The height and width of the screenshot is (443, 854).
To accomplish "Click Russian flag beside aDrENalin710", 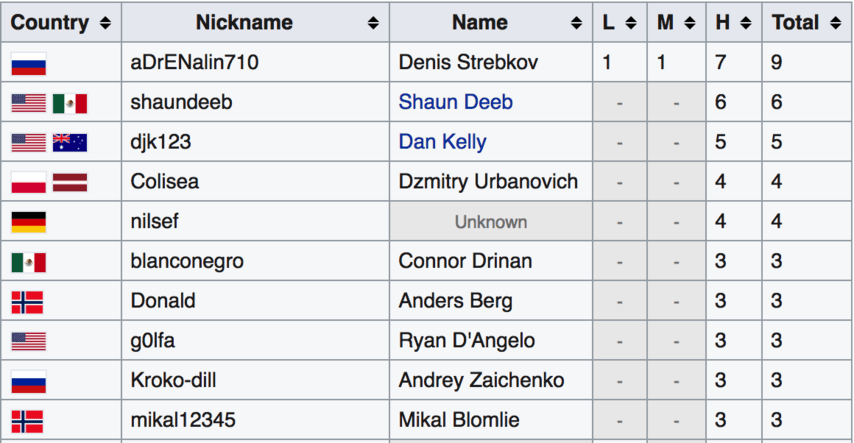I will click(x=29, y=64).
